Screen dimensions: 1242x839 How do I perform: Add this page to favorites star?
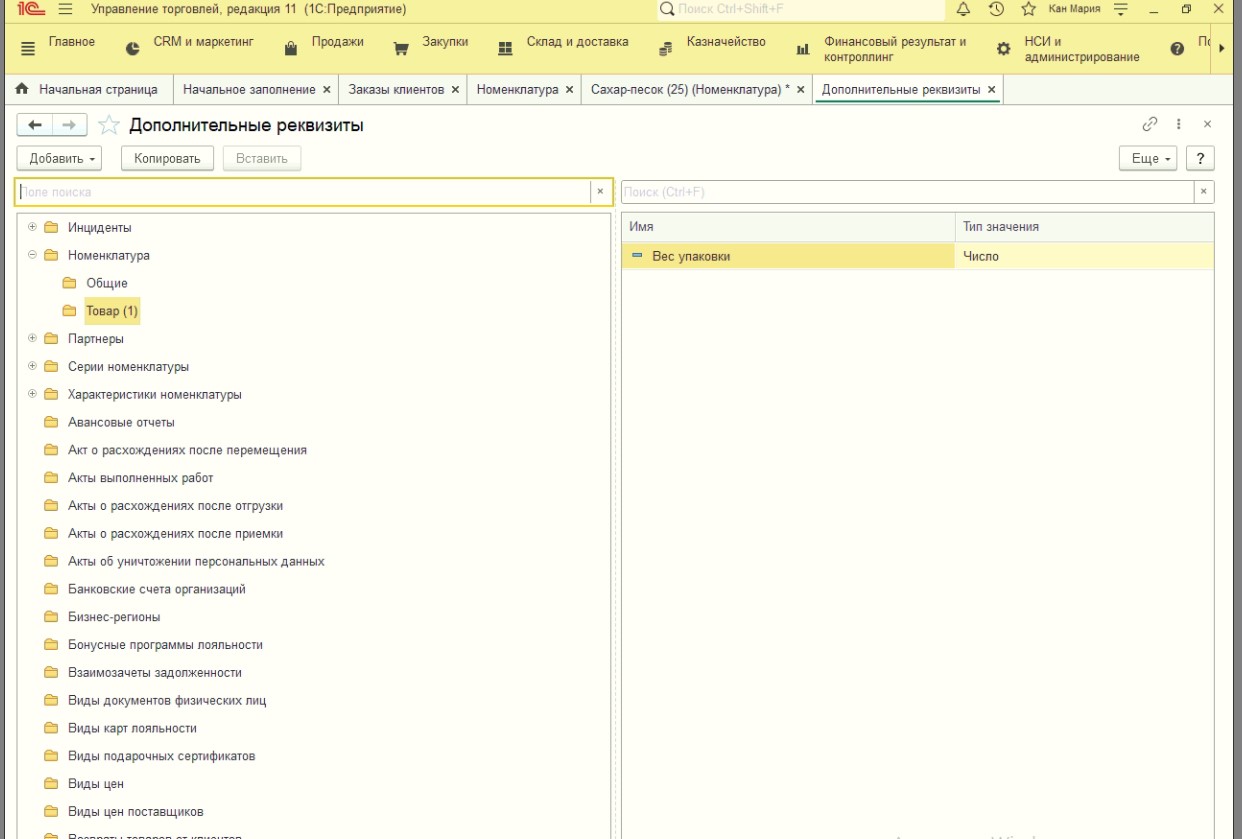pyautogui.click(x=109, y=125)
